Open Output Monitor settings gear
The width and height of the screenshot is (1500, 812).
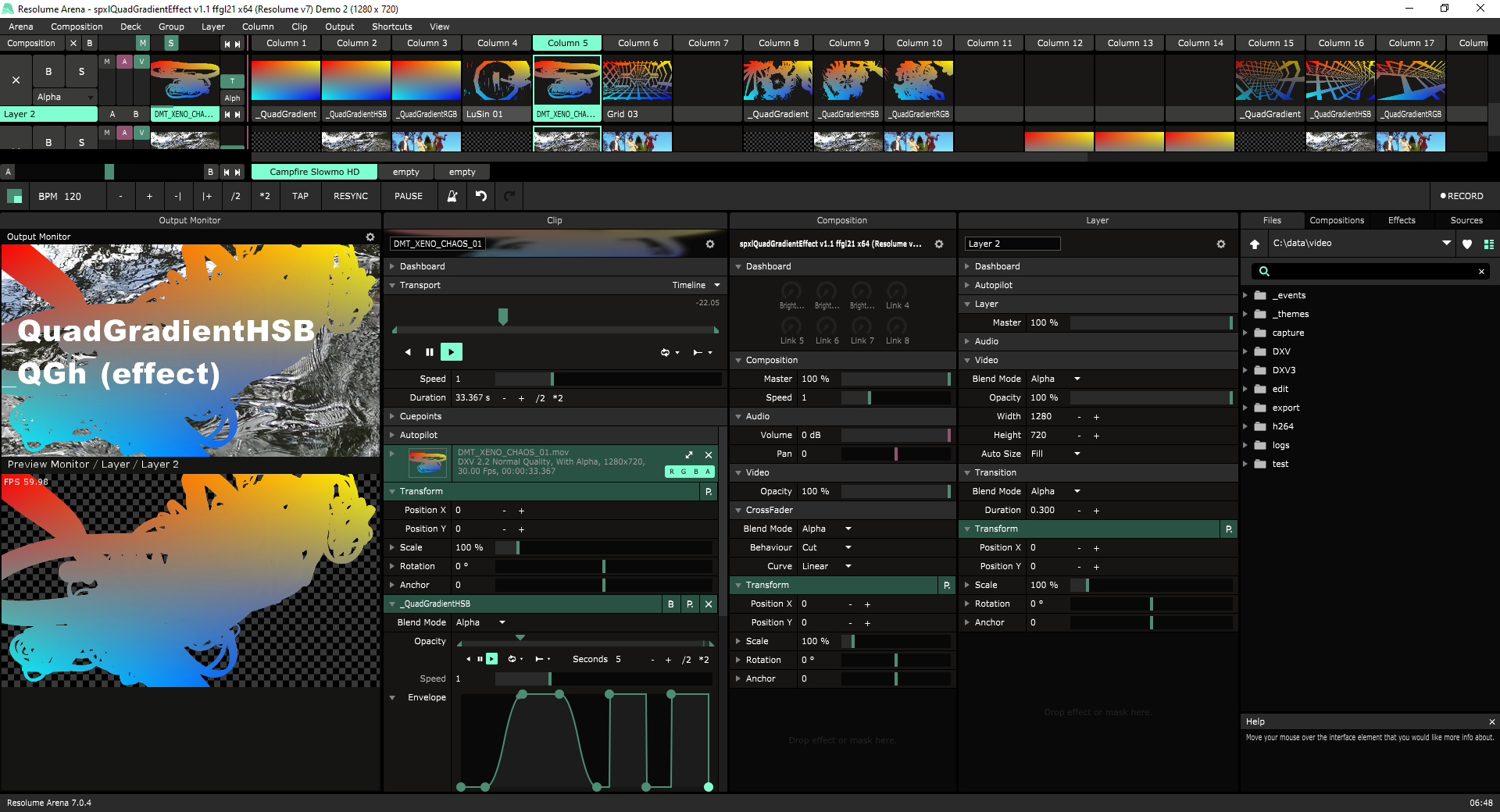(370, 237)
